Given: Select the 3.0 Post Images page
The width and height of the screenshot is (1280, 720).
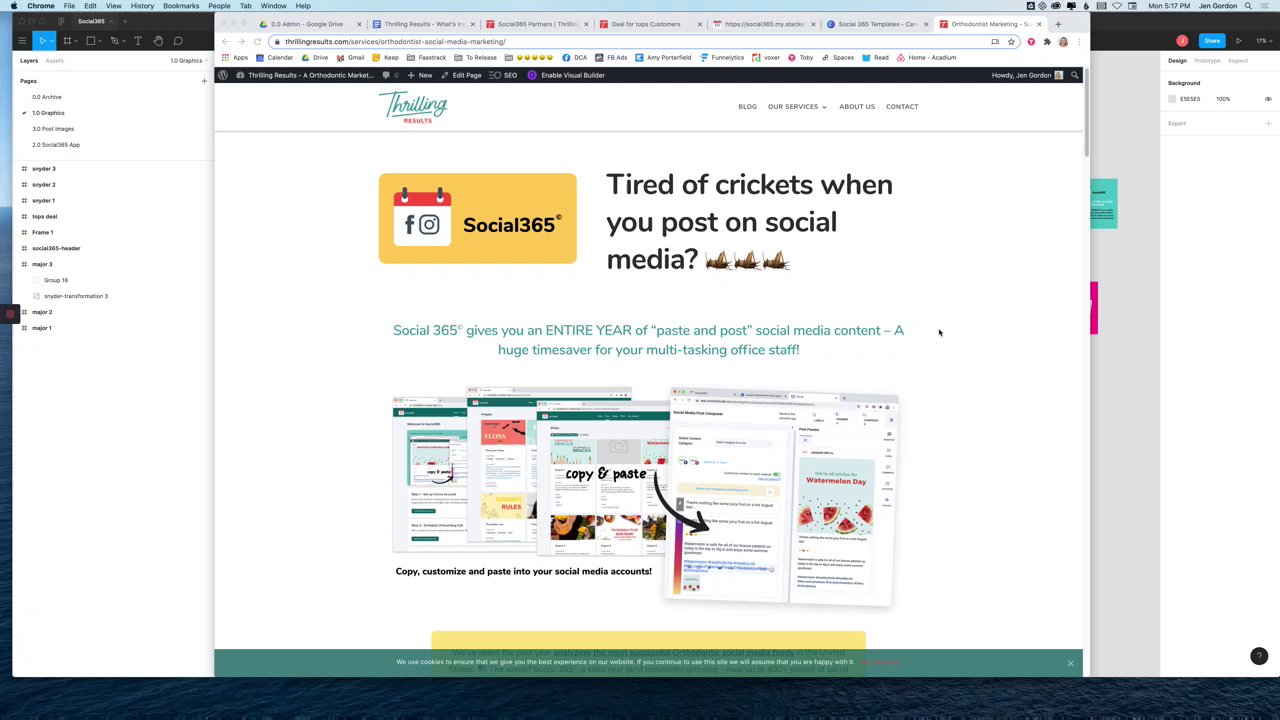Looking at the screenshot, I should click(53, 129).
